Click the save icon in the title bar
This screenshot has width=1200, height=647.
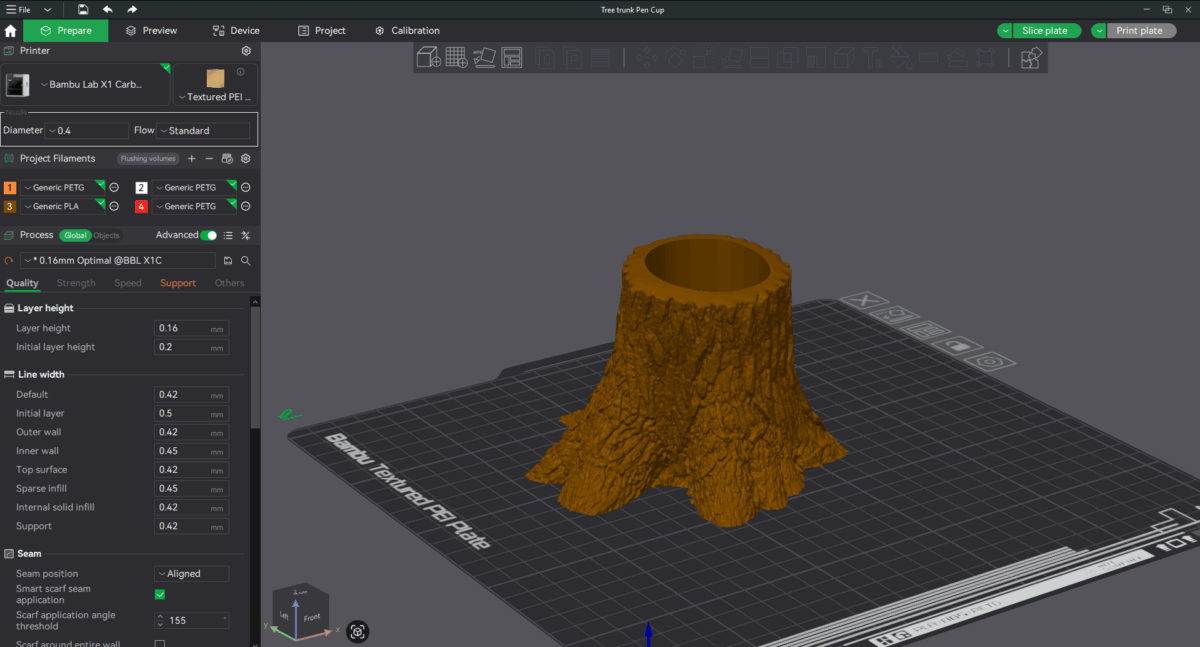pyautogui.click(x=83, y=9)
